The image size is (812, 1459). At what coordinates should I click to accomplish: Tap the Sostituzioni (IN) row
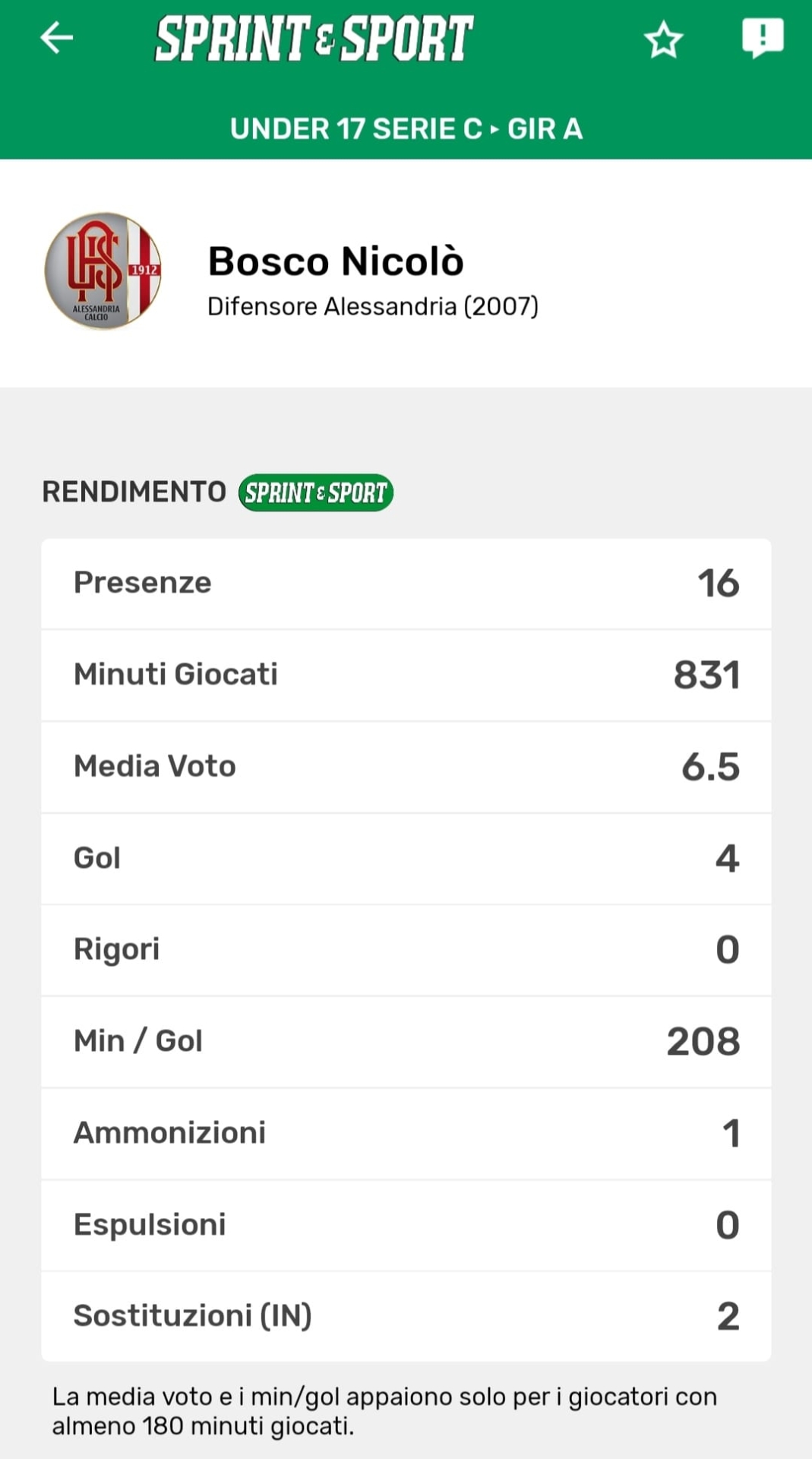406,1316
